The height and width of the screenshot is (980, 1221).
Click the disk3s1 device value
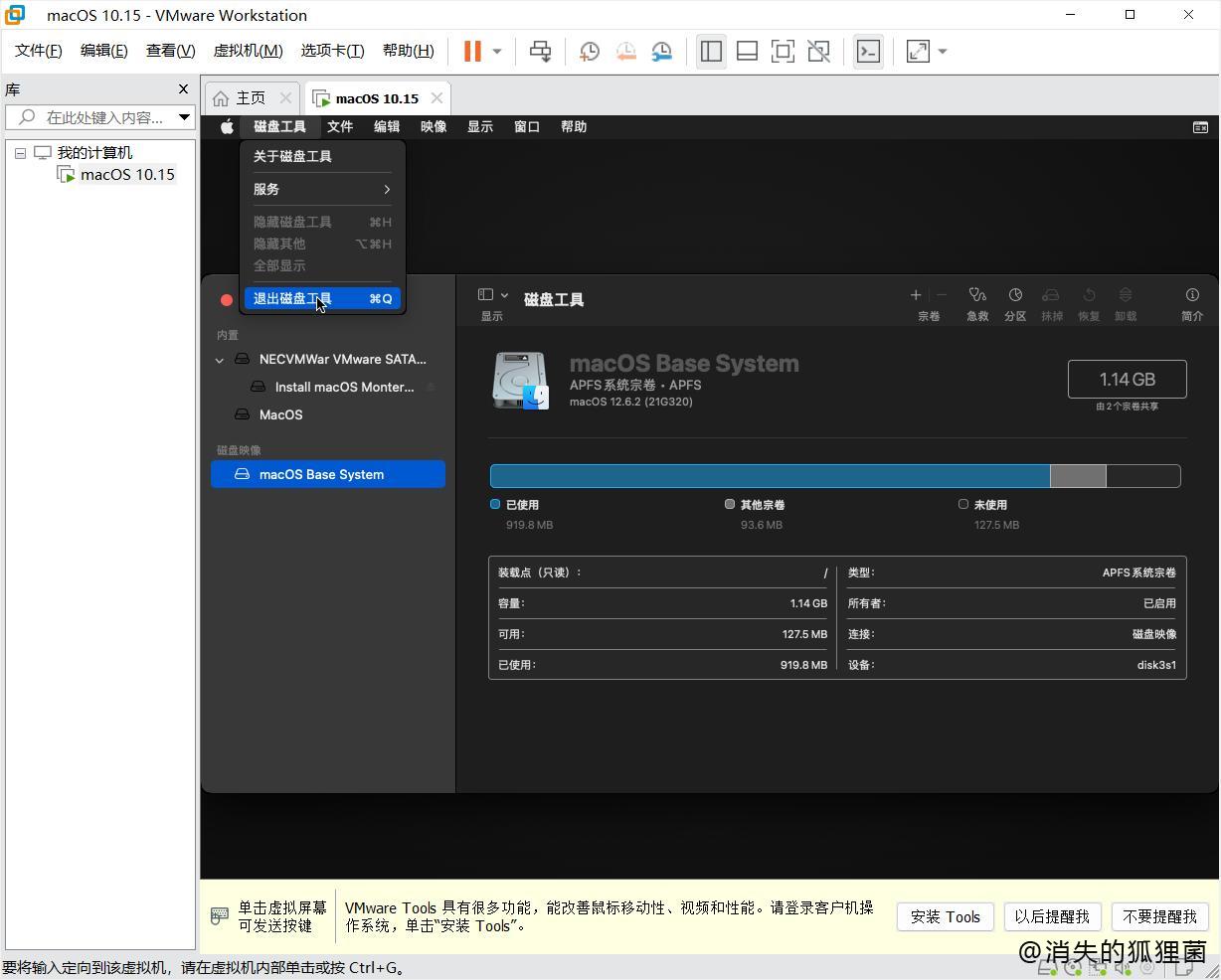[x=1156, y=665]
